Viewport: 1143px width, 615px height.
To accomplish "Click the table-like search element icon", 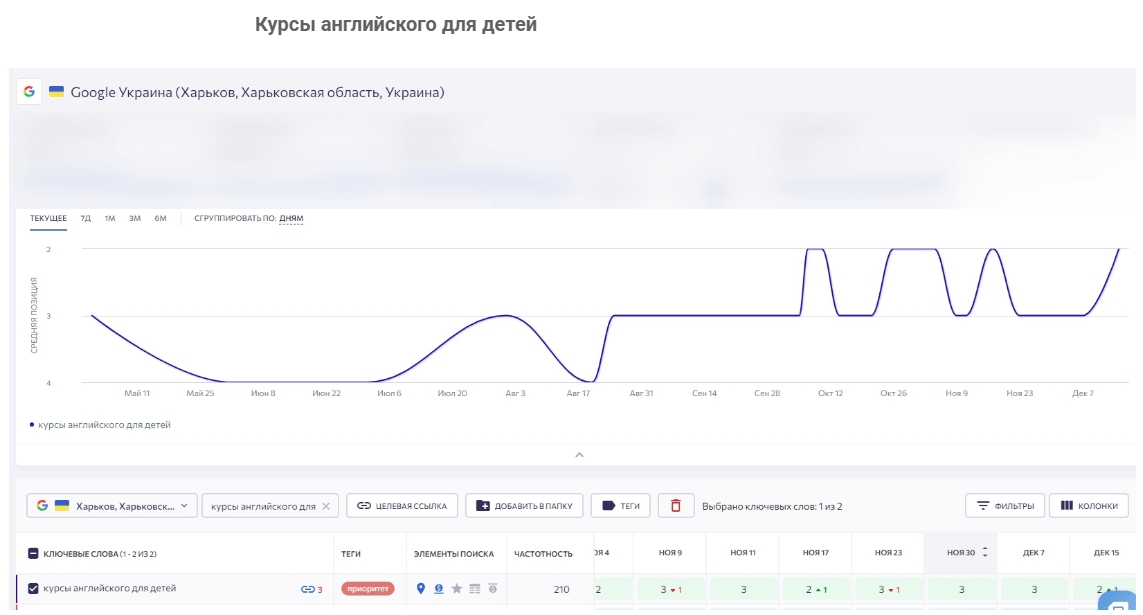I will 475,589.
